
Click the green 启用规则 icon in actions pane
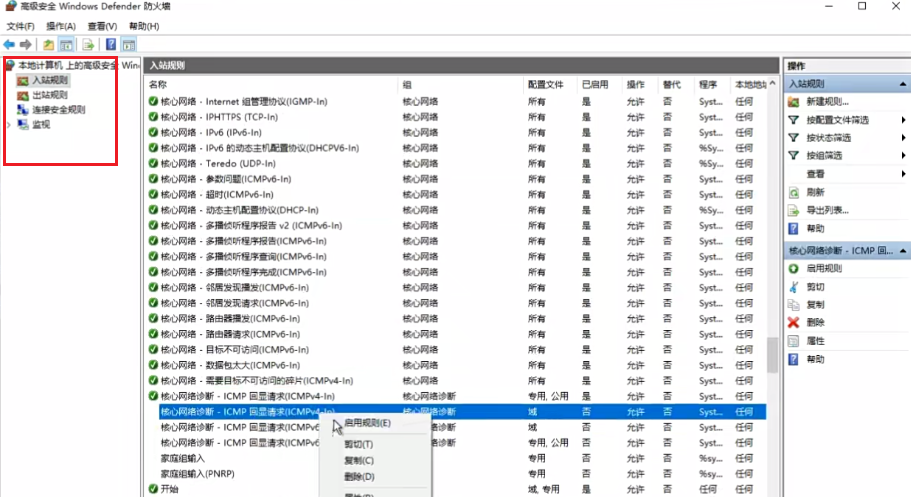[x=793, y=269]
